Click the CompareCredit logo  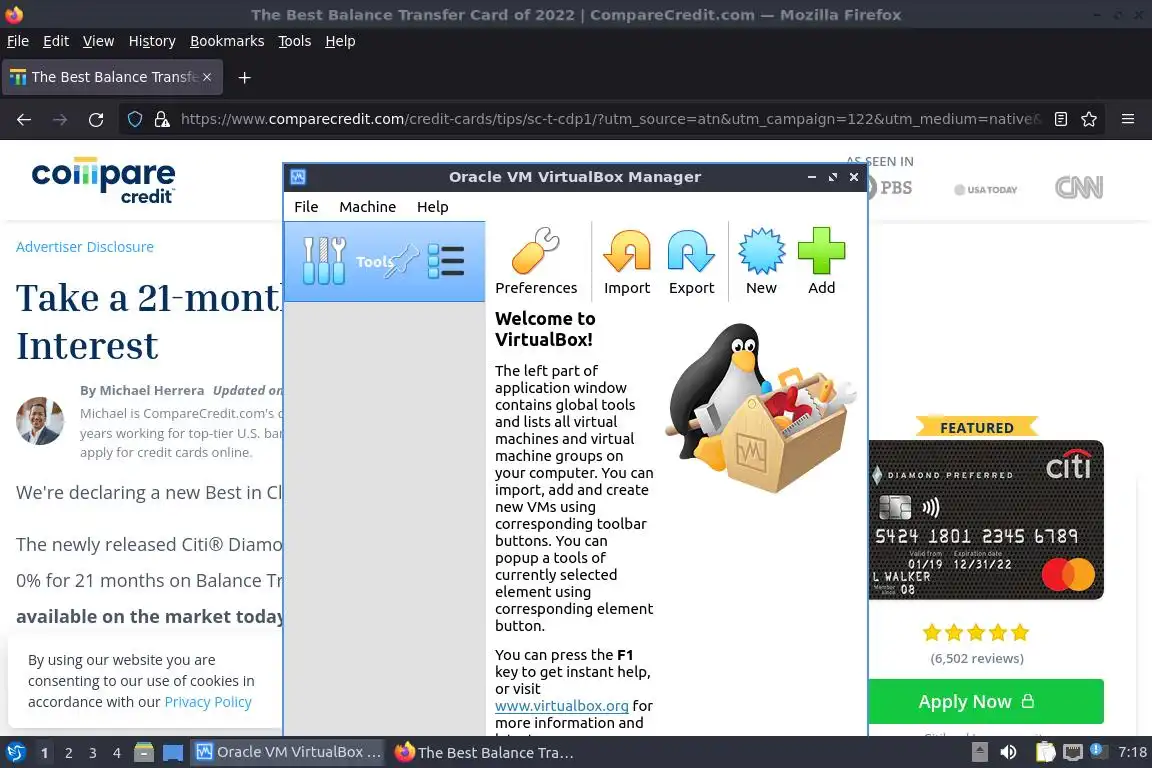104,181
